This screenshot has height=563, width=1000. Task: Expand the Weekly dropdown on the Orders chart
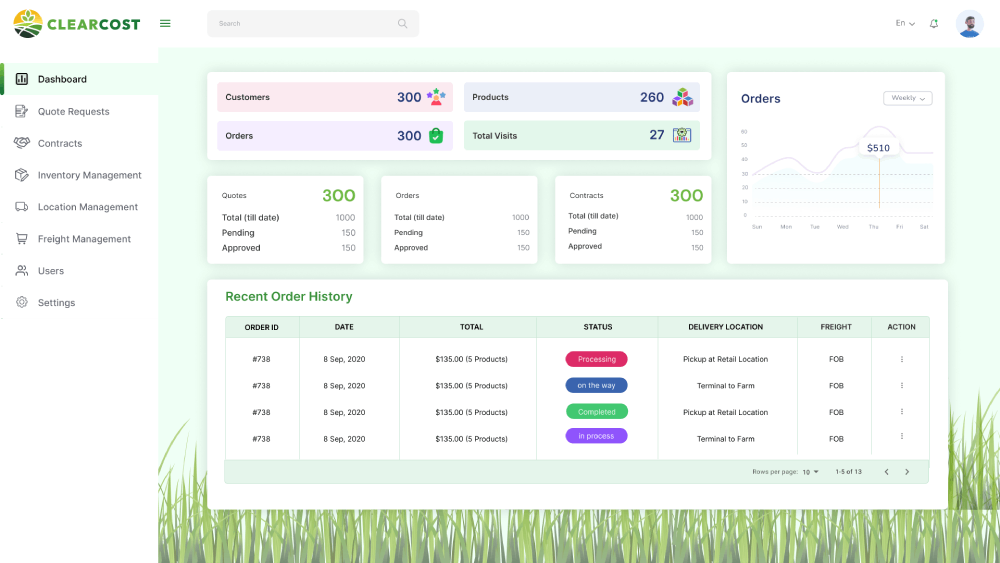click(x=908, y=98)
